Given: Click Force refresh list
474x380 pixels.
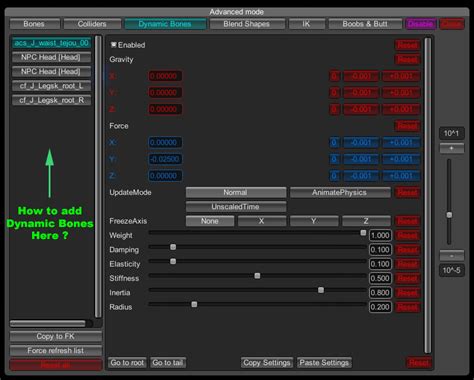Looking at the screenshot, I should pyautogui.click(x=56, y=351).
